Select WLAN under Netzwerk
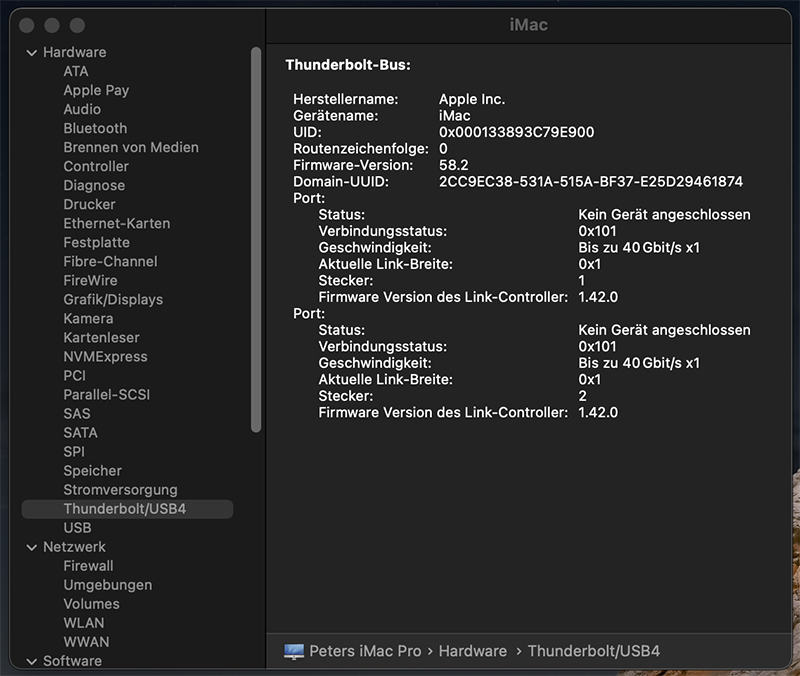800x676 pixels. tap(84, 623)
